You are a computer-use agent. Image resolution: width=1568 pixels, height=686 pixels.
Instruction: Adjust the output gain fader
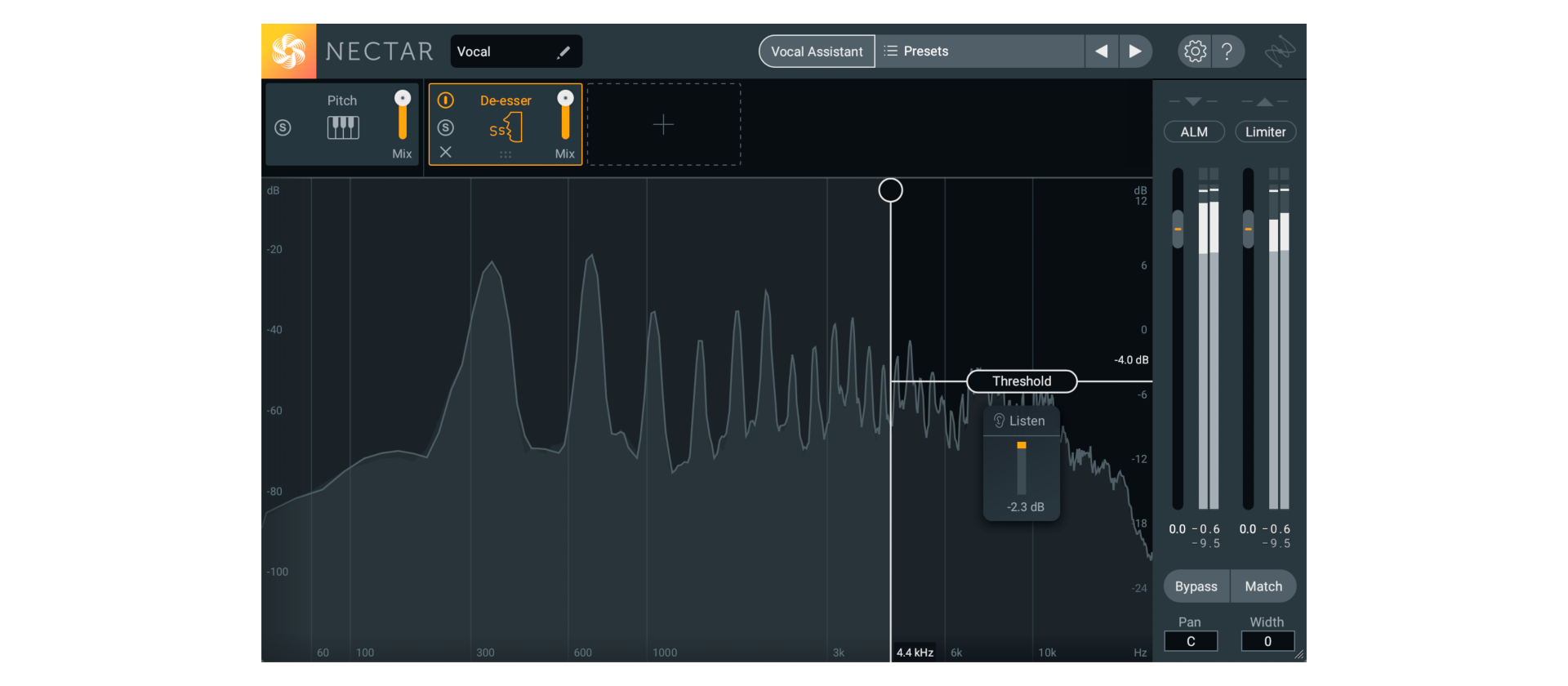pyautogui.click(x=1248, y=229)
